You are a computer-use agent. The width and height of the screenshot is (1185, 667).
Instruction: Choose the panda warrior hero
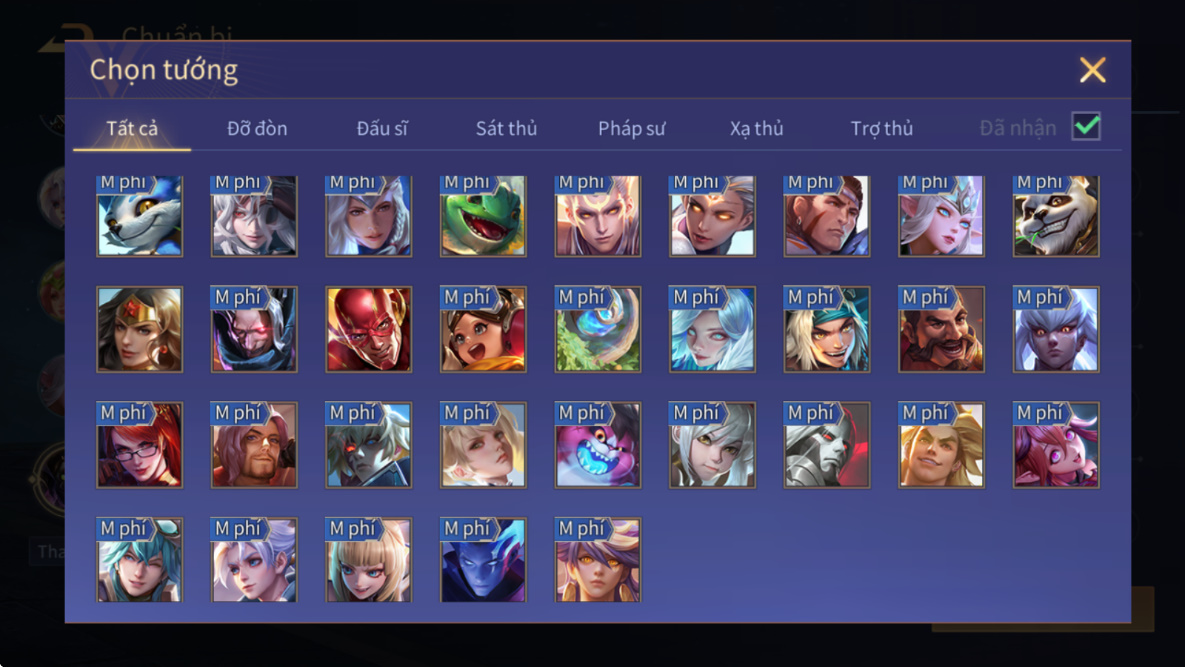click(x=1056, y=216)
